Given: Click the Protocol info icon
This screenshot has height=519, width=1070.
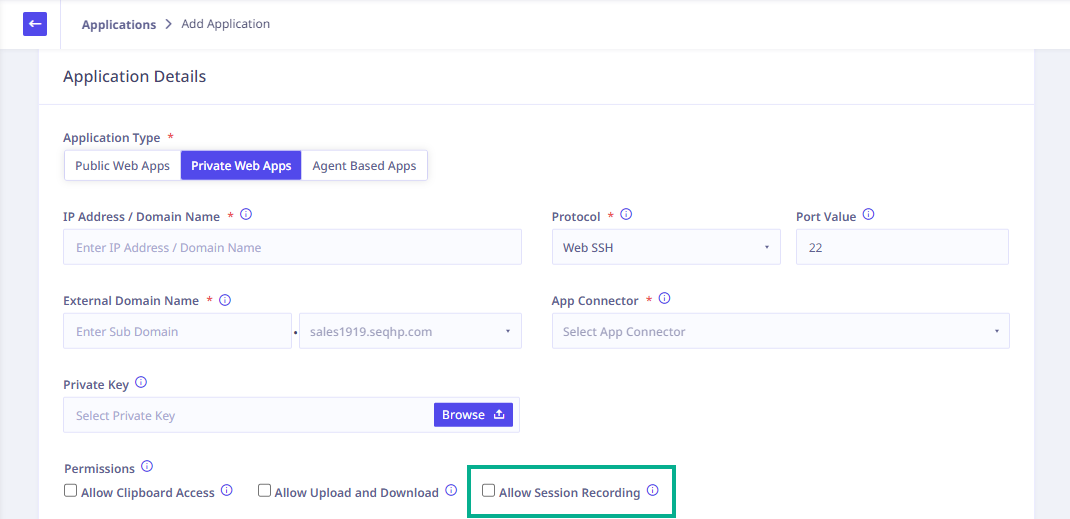Looking at the screenshot, I should (626, 214).
